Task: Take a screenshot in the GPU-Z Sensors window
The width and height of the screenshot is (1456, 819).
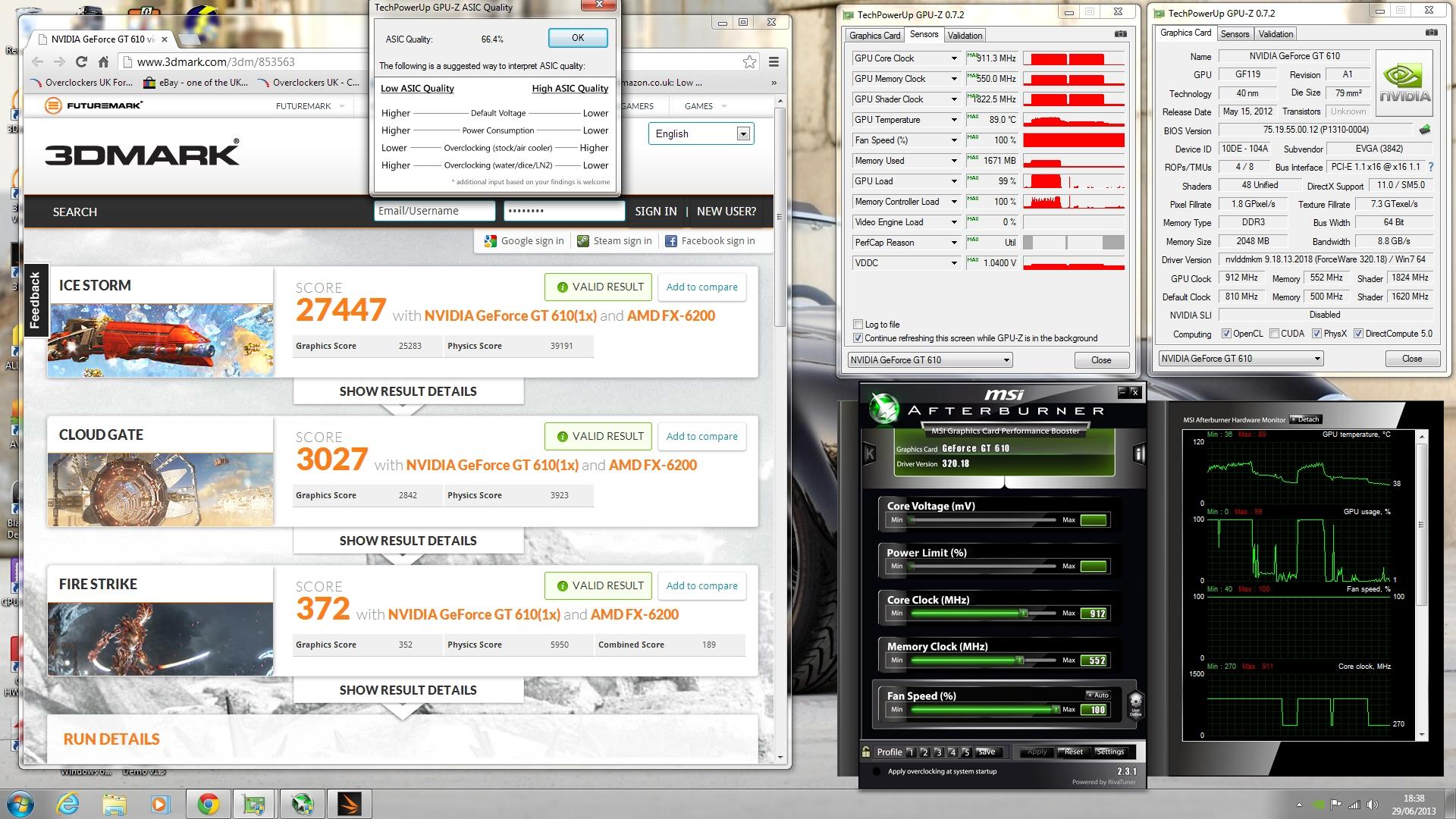Action: click(x=1120, y=34)
